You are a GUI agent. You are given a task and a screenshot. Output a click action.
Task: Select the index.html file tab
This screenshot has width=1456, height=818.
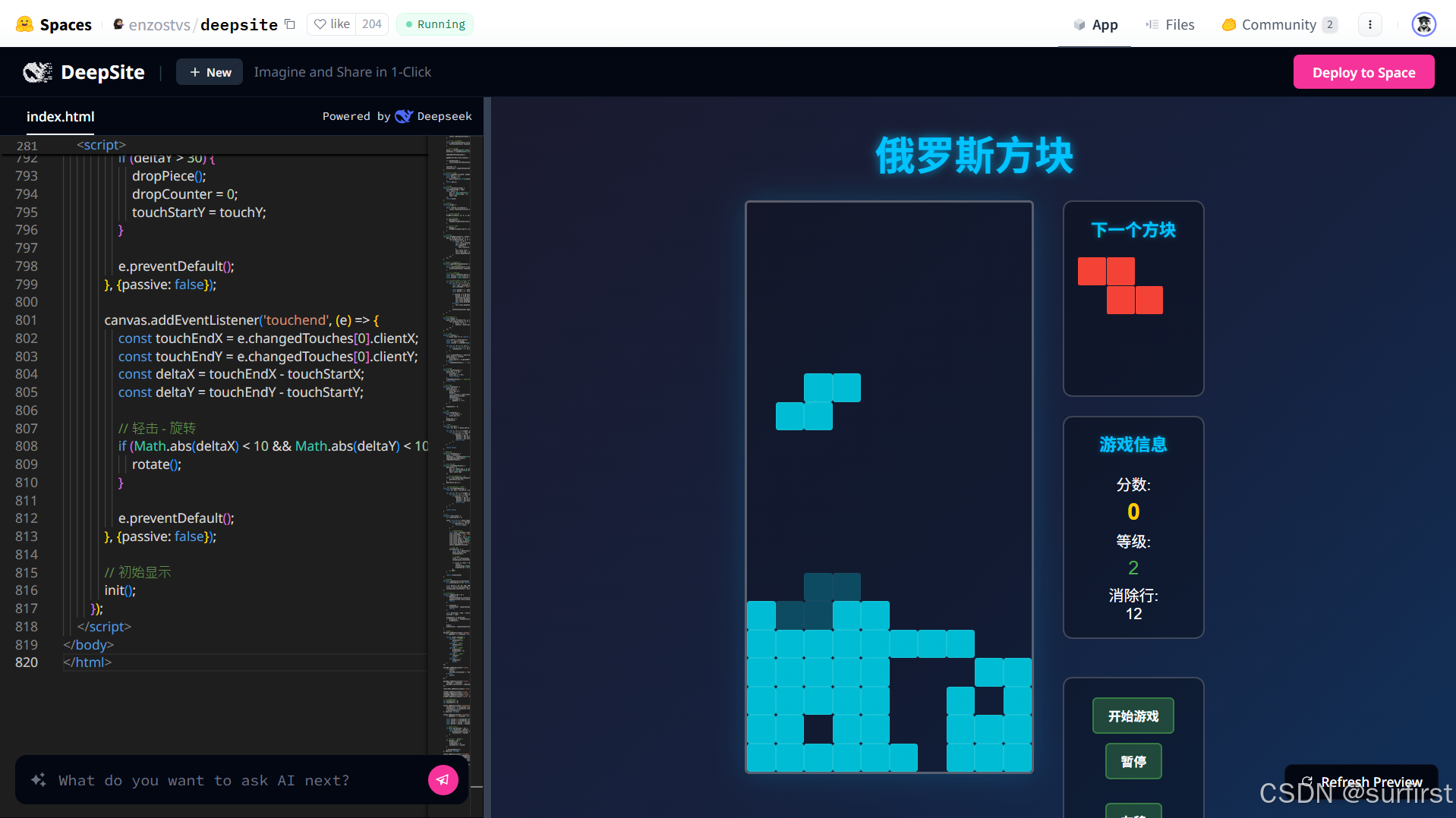(60, 117)
